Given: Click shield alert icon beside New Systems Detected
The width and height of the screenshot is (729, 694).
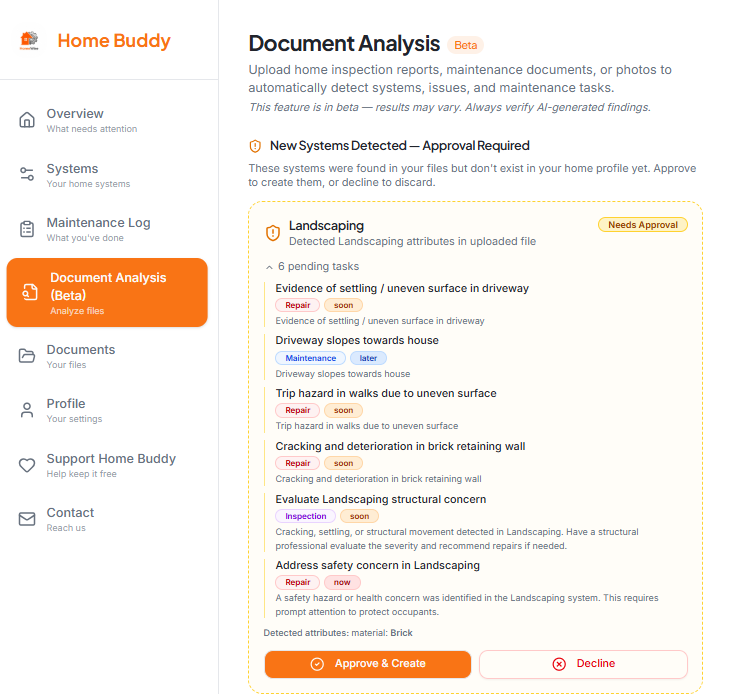Looking at the screenshot, I should pos(255,146).
